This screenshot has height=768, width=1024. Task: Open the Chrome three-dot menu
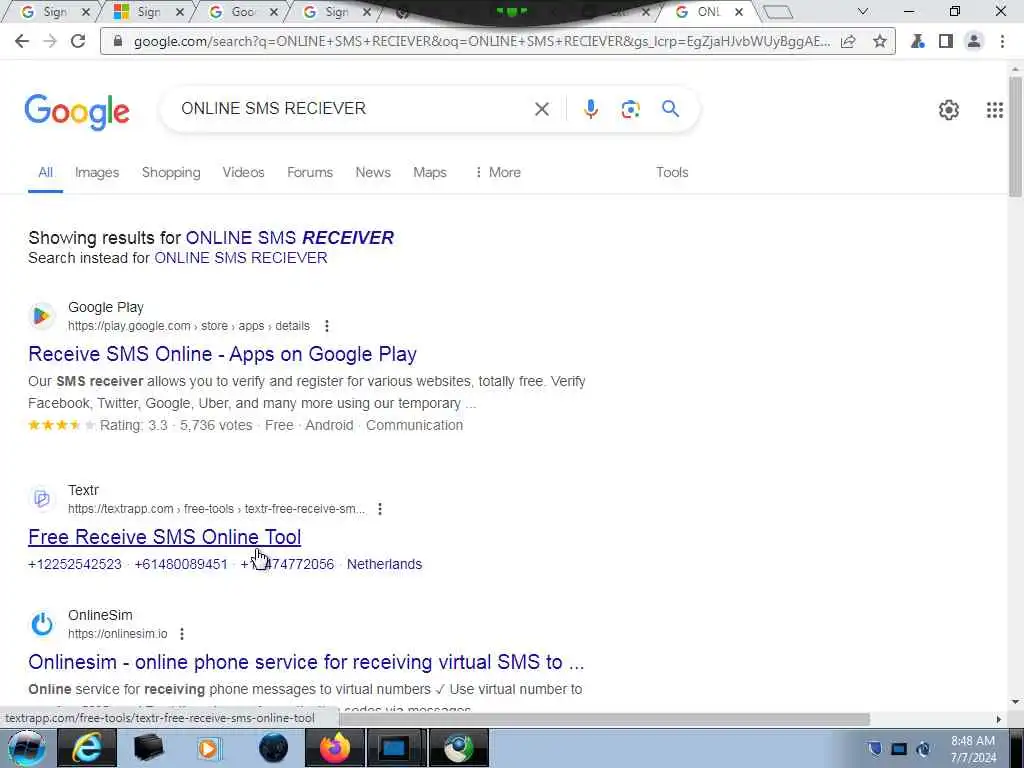(x=1002, y=41)
